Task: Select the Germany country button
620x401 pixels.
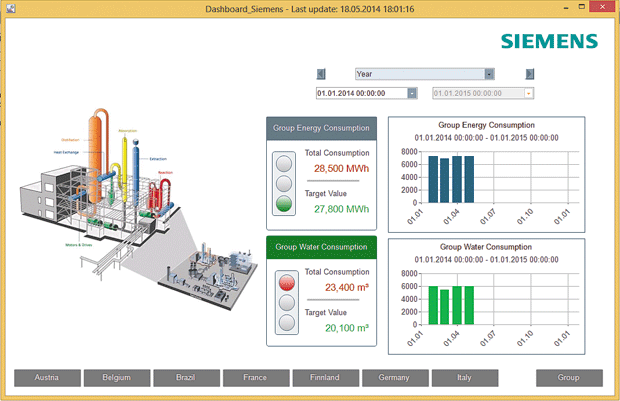Action: [395, 378]
